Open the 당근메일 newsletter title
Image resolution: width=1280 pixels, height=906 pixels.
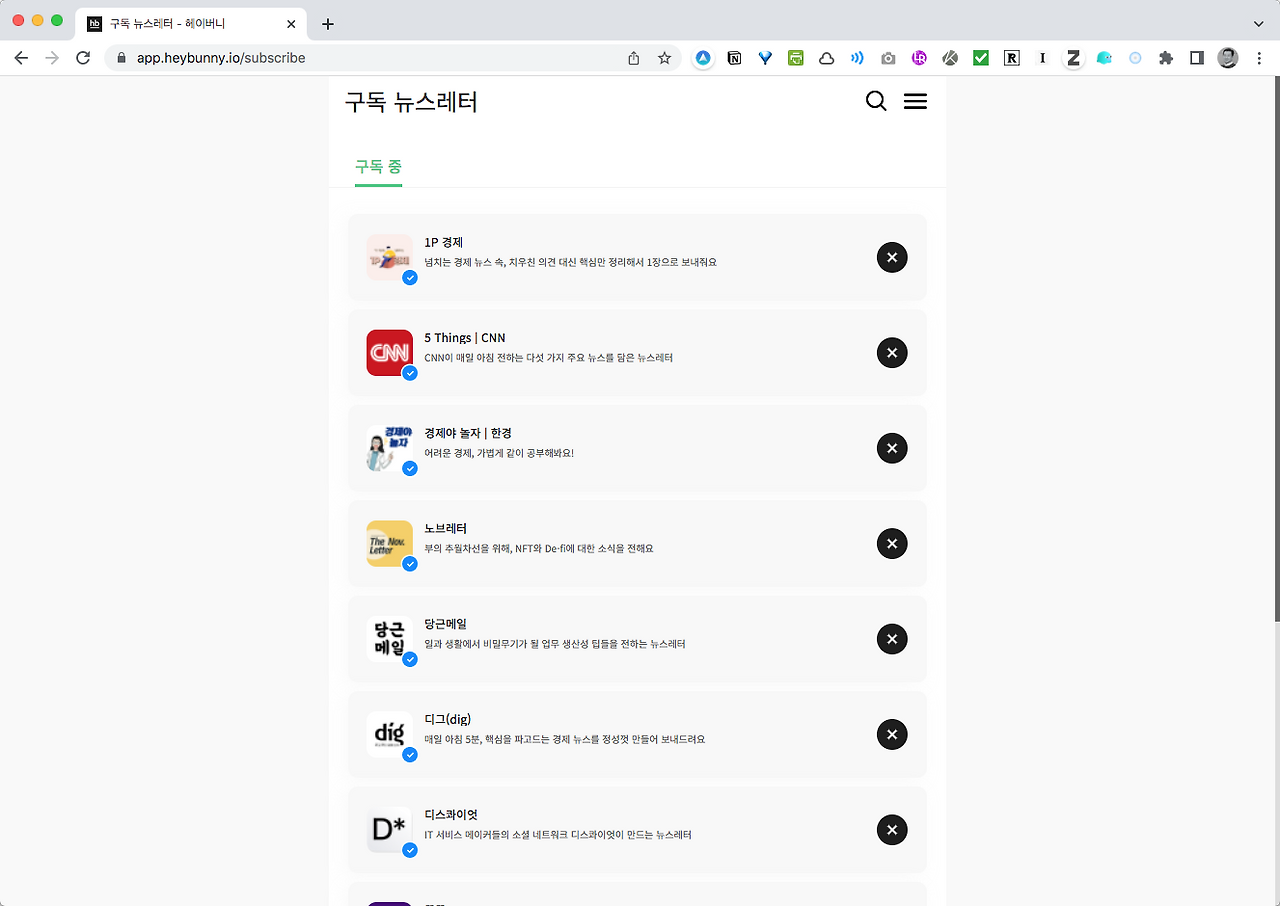(x=446, y=624)
